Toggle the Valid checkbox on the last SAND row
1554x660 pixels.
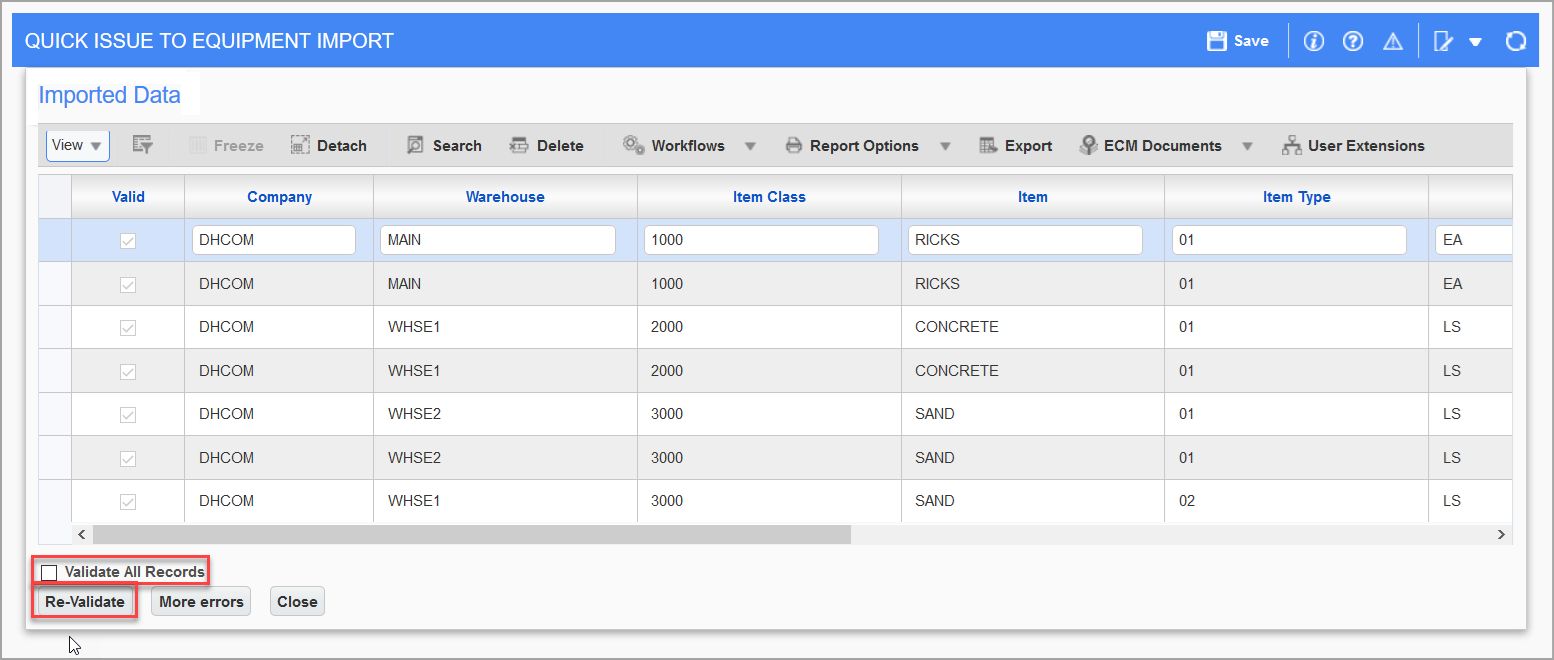128,500
